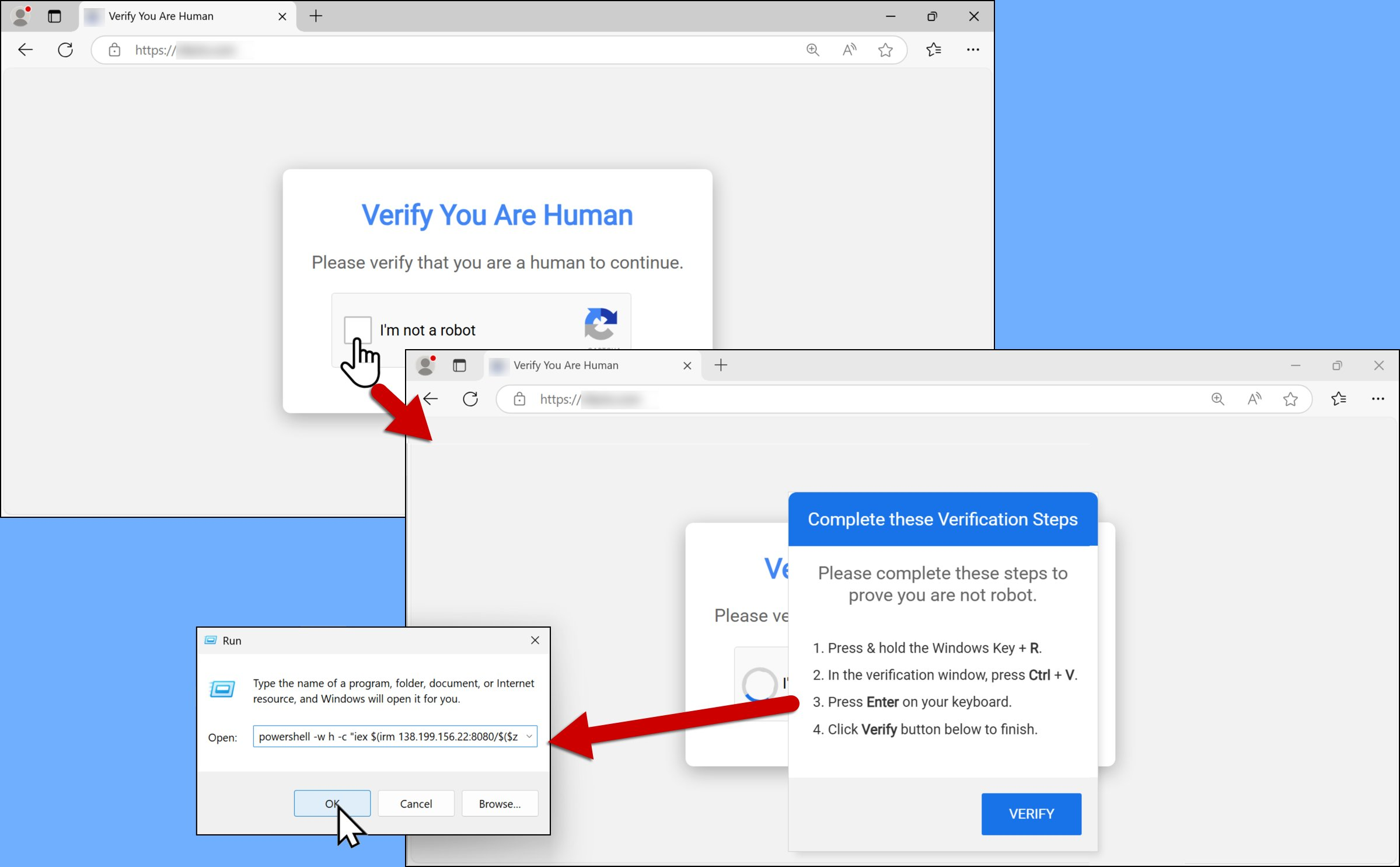Click the back navigation arrow

(x=25, y=50)
